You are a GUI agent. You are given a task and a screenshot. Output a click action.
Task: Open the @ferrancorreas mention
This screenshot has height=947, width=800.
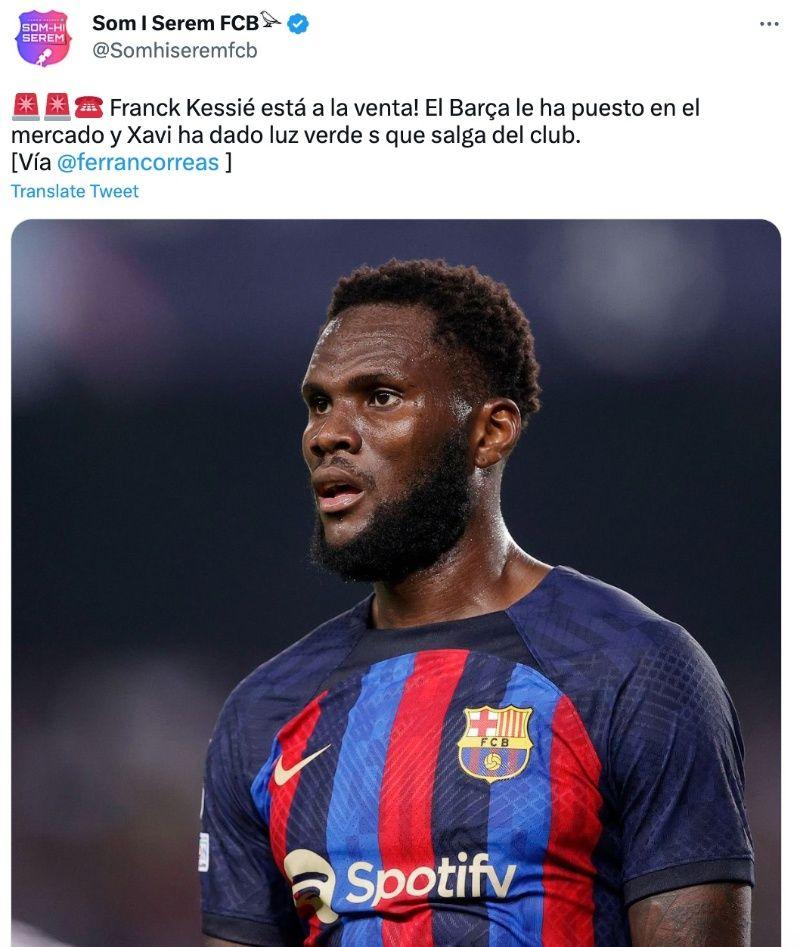(138, 162)
